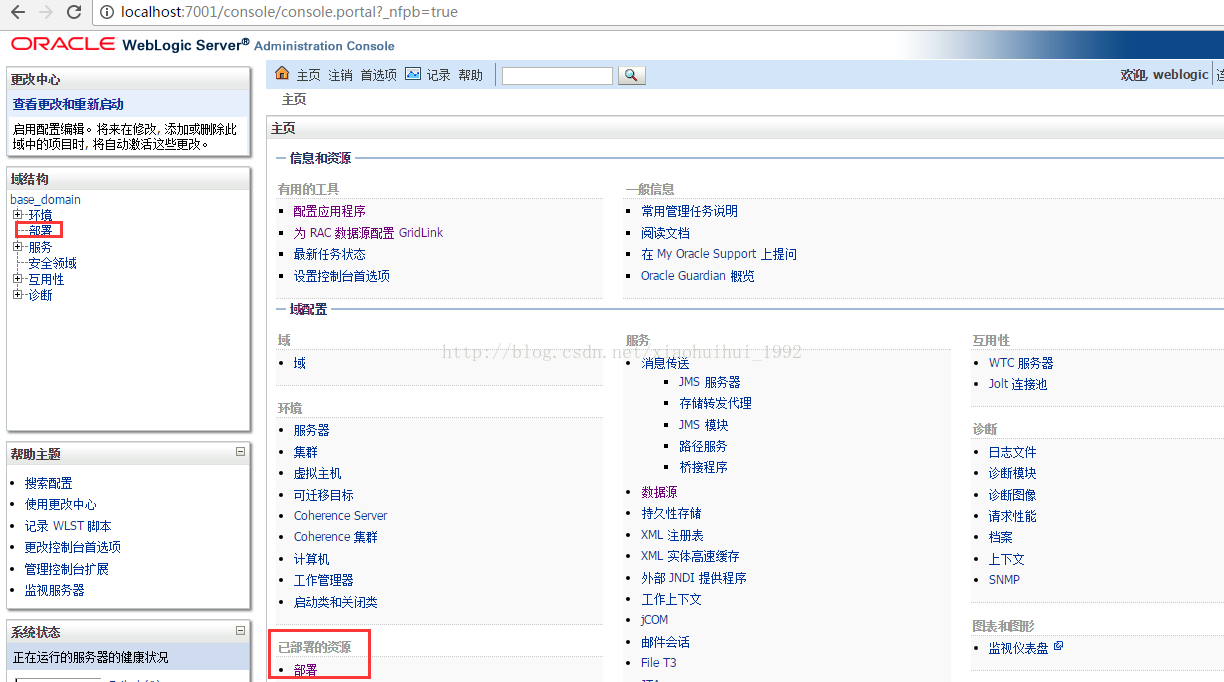Image resolution: width=1224 pixels, height=682 pixels.
Task: Click into the console search field
Action: click(x=557, y=76)
